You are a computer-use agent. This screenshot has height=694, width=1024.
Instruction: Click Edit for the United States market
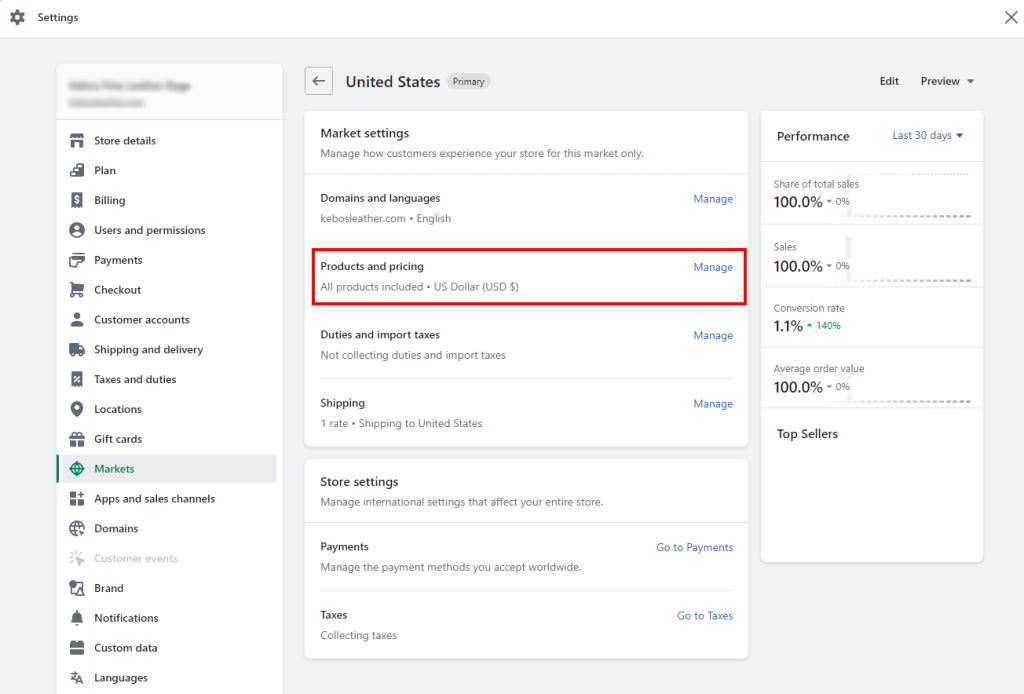point(889,81)
